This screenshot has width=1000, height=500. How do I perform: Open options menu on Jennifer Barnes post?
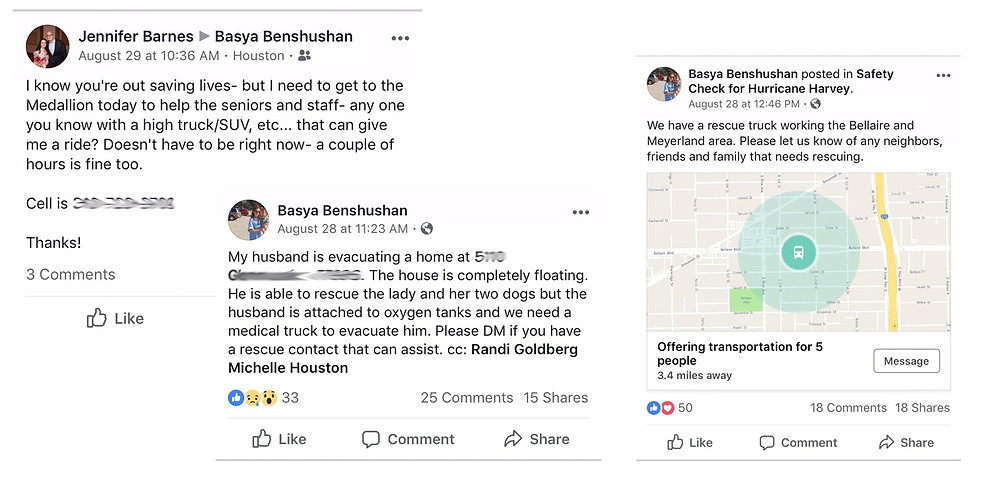(400, 38)
